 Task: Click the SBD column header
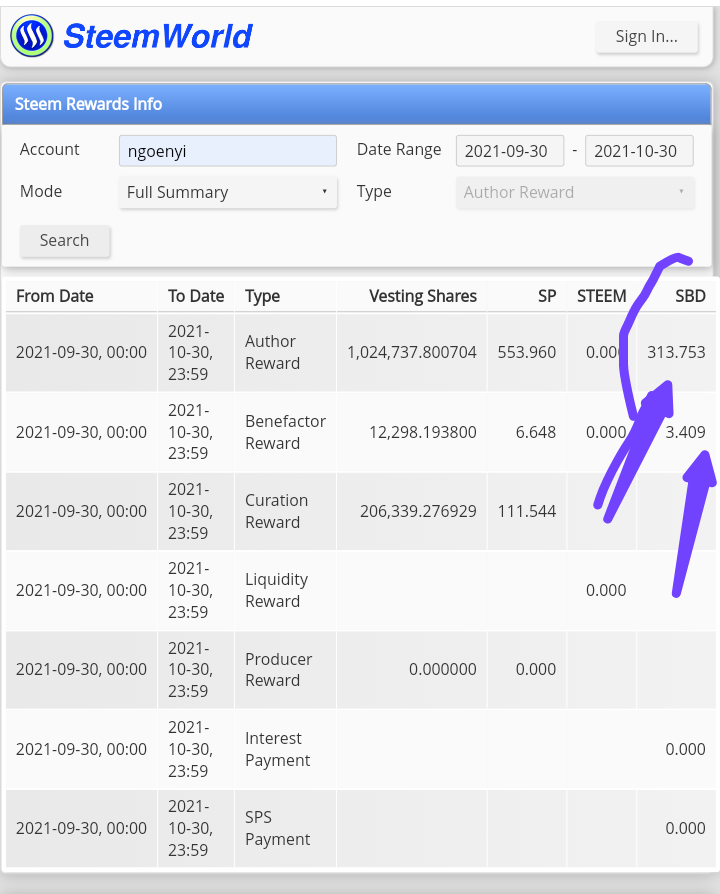(690, 296)
